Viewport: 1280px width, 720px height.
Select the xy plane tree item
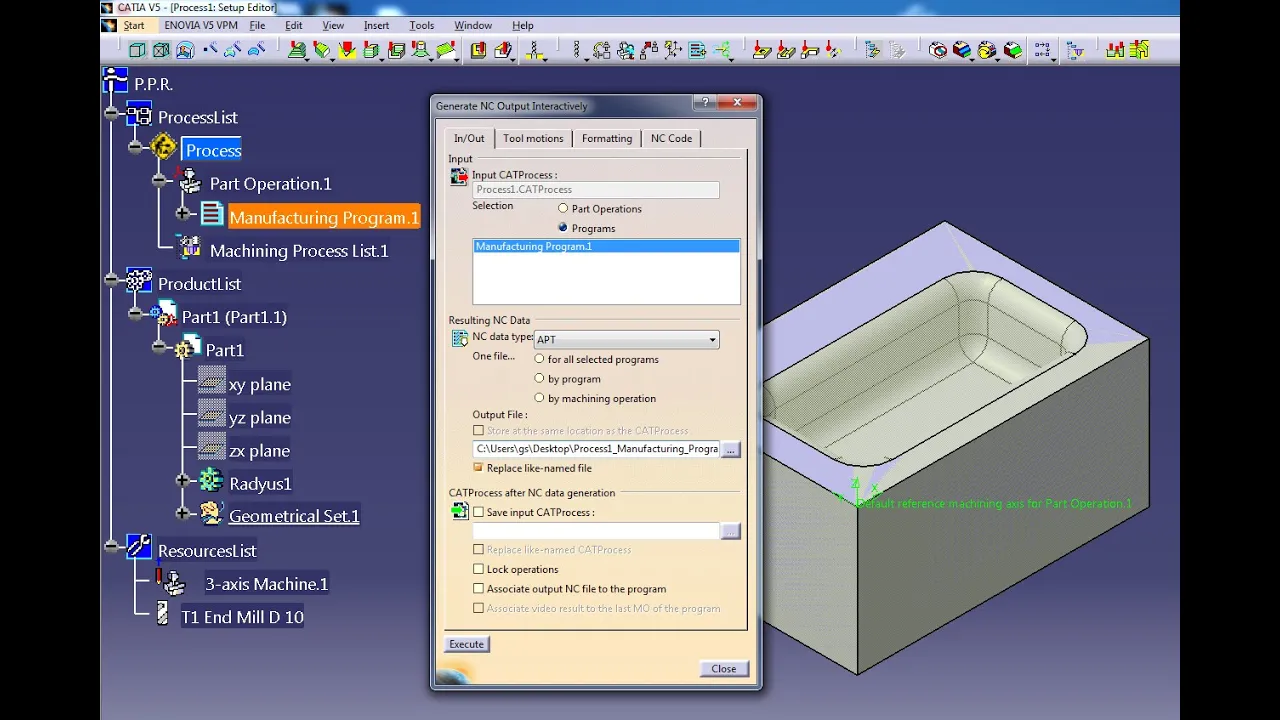coord(260,384)
